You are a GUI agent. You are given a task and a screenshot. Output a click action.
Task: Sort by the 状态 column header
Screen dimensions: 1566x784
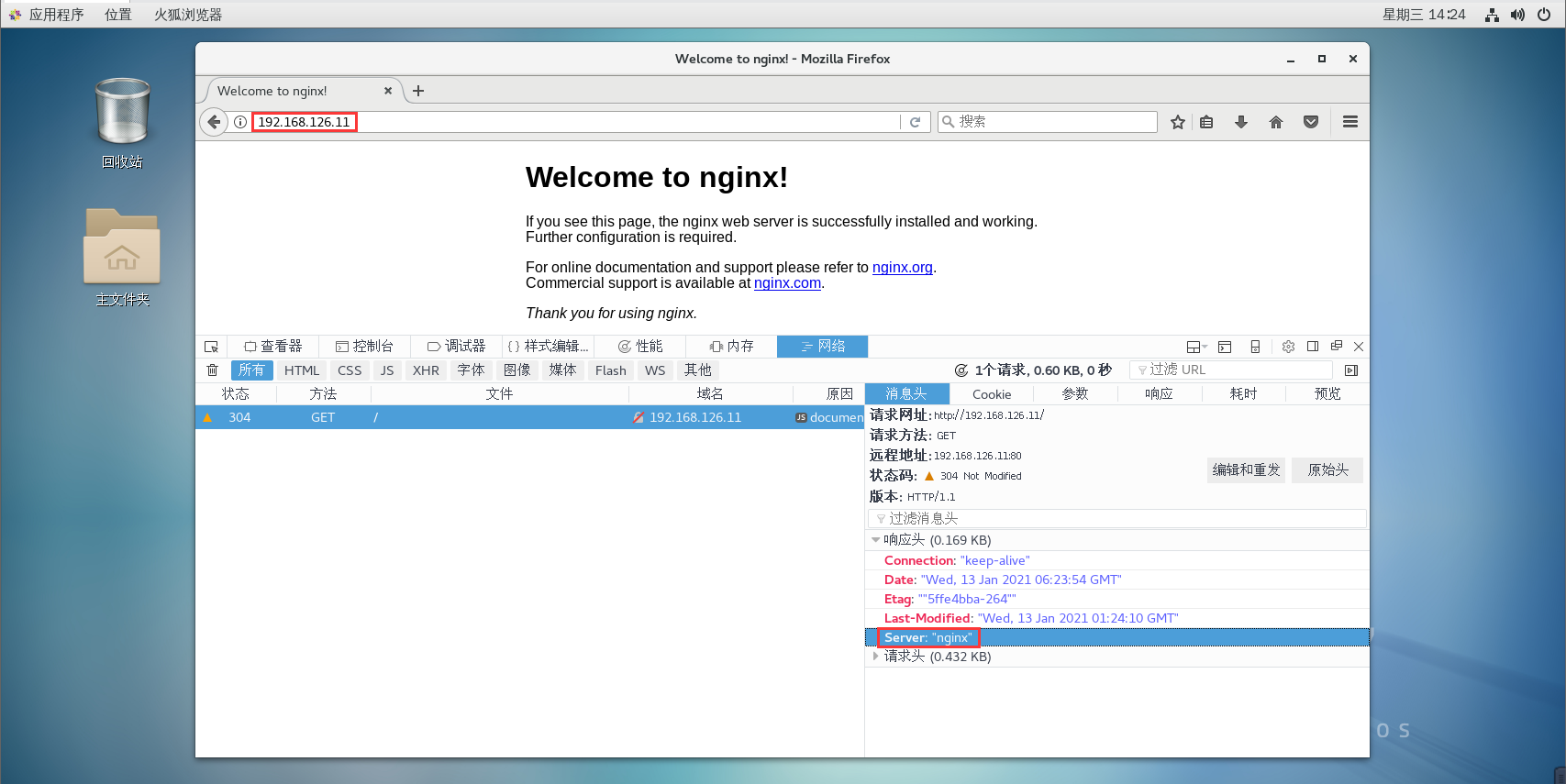tap(236, 394)
